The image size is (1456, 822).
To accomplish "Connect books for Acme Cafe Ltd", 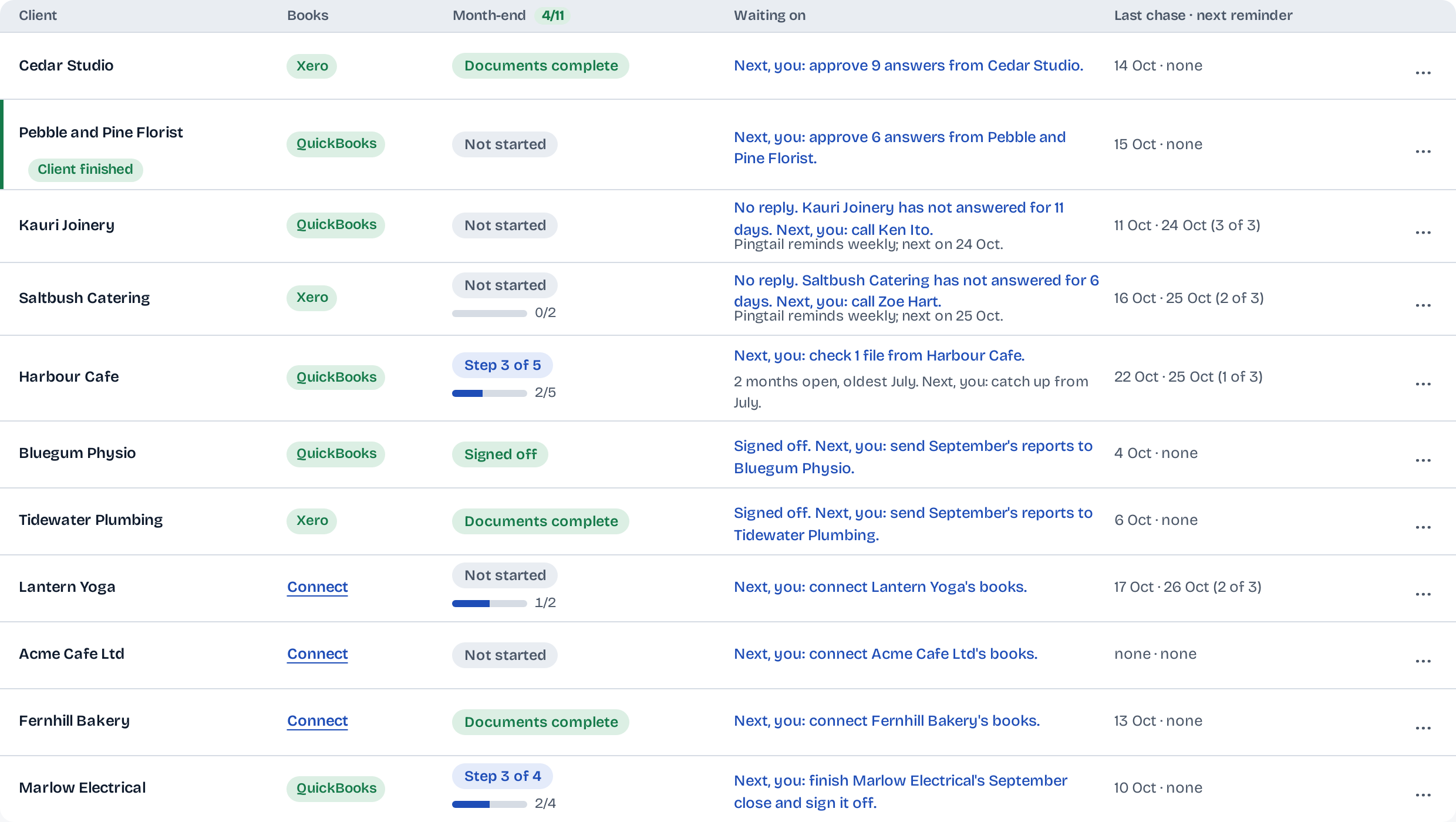I will click(318, 654).
